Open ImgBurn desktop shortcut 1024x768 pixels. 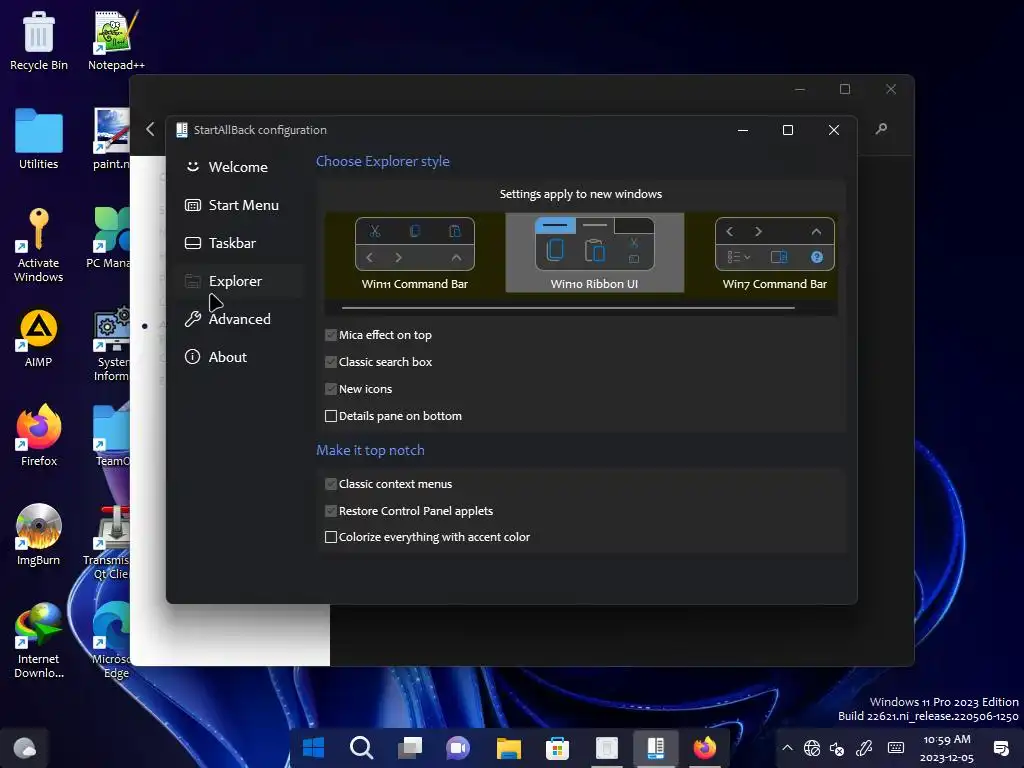pos(39,535)
